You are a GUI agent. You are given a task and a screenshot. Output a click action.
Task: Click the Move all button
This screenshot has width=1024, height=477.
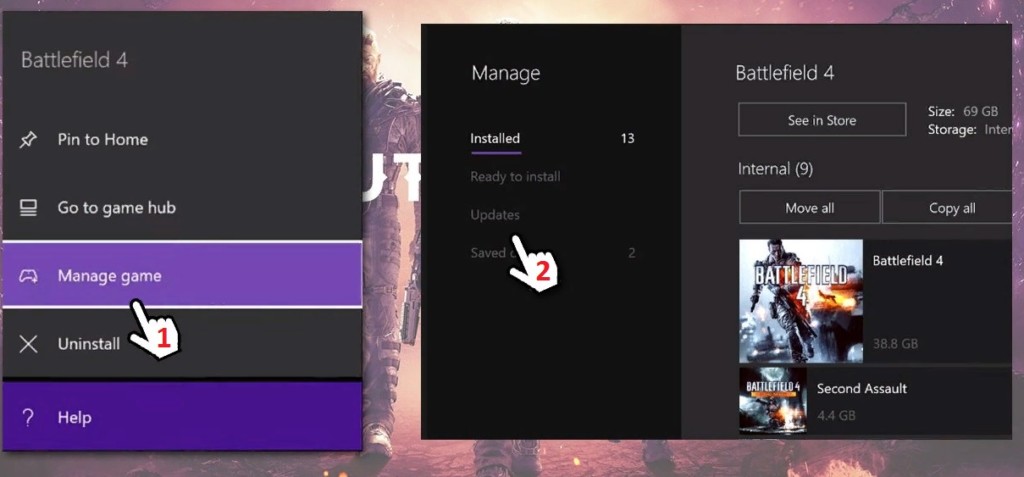tap(810, 208)
